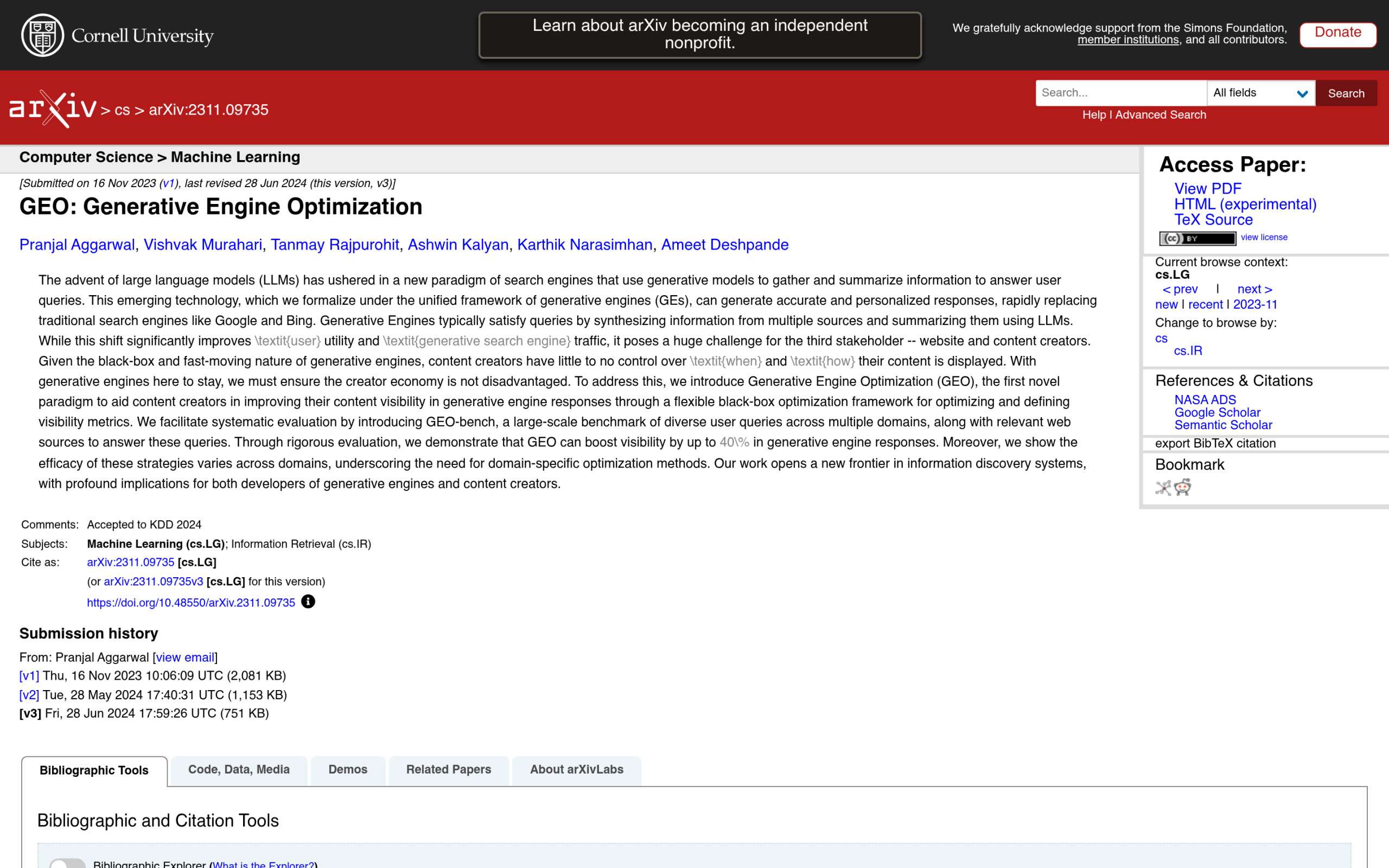Bookmark the paper on BibSonomy
The height and width of the screenshot is (868, 1389).
1163,488
